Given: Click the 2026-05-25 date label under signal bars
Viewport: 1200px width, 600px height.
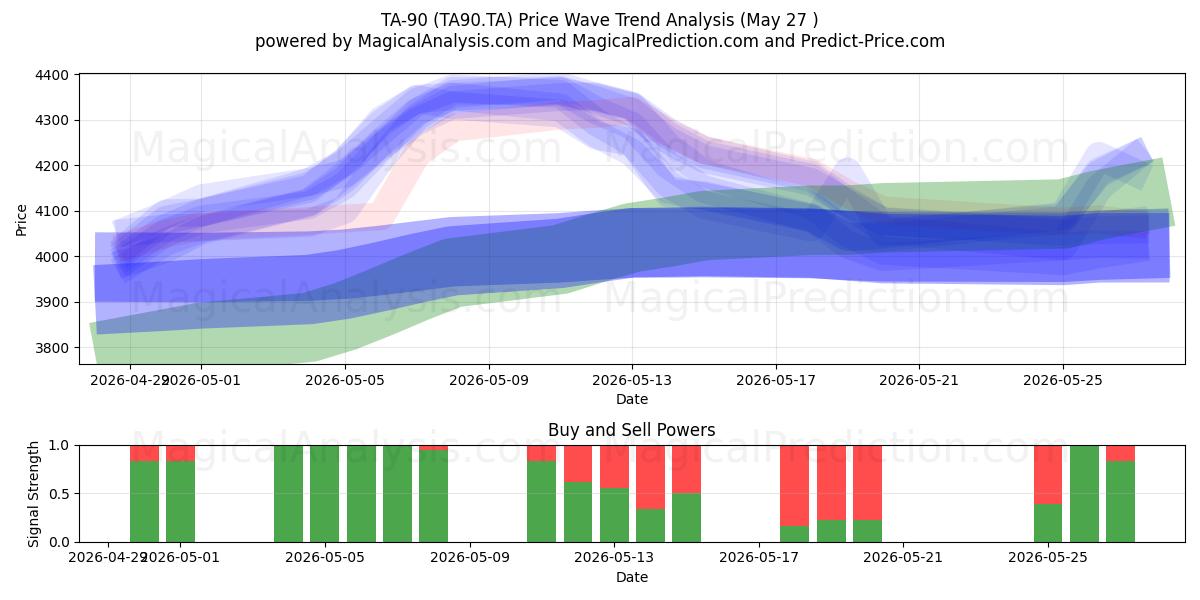Looking at the screenshot, I should pyautogui.click(x=1048, y=558).
